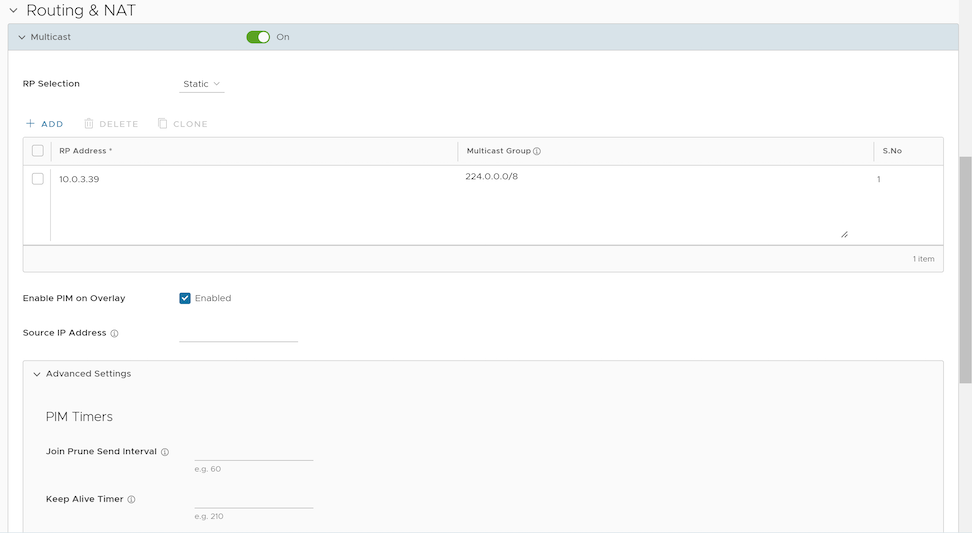Collapse the Multicast section chevron
972x533 pixels.
[22, 37]
